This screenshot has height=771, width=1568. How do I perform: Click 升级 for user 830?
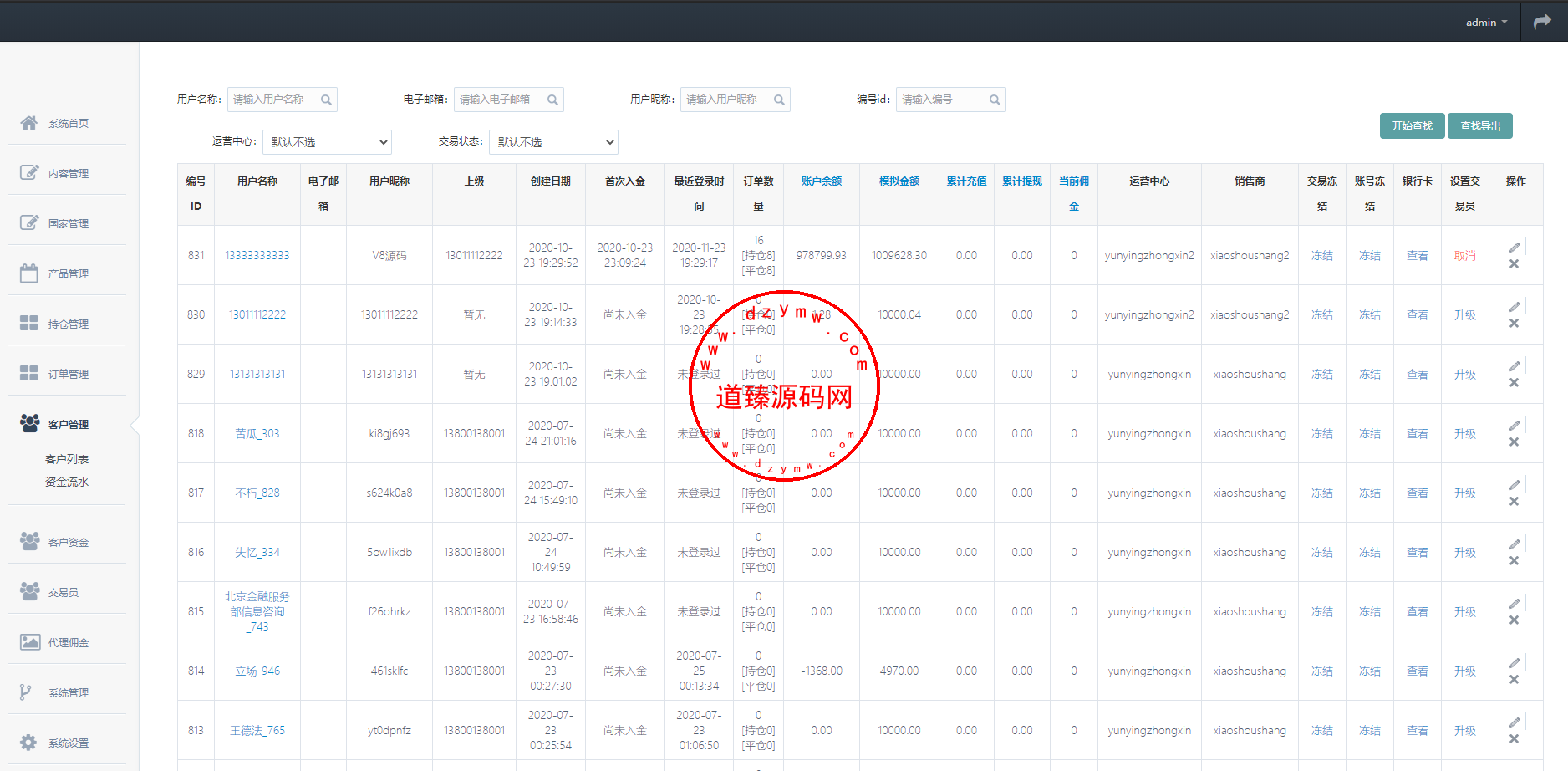1465,314
